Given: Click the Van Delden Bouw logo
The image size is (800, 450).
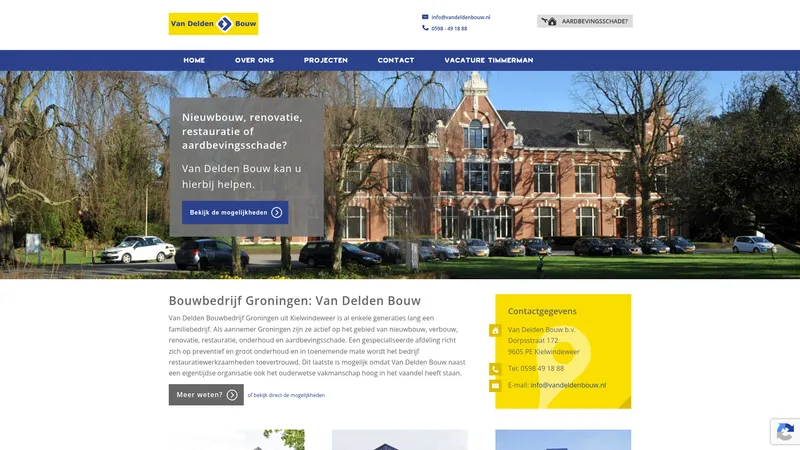Looking at the screenshot, I should [x=213, y=24].
